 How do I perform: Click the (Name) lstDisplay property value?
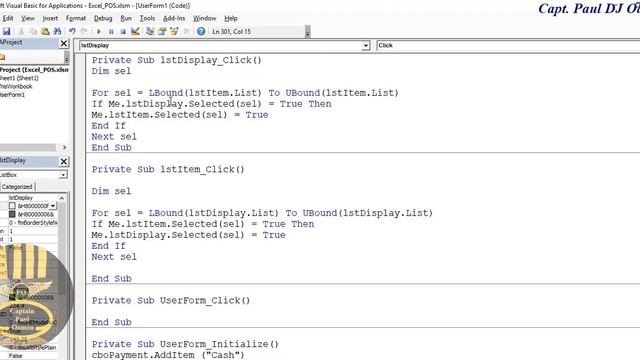pyautogui.click(x=33, y=198)
